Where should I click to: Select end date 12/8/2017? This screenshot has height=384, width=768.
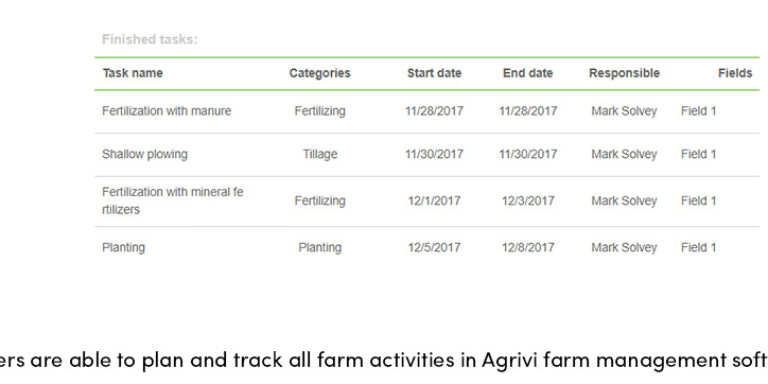point(528,247)
